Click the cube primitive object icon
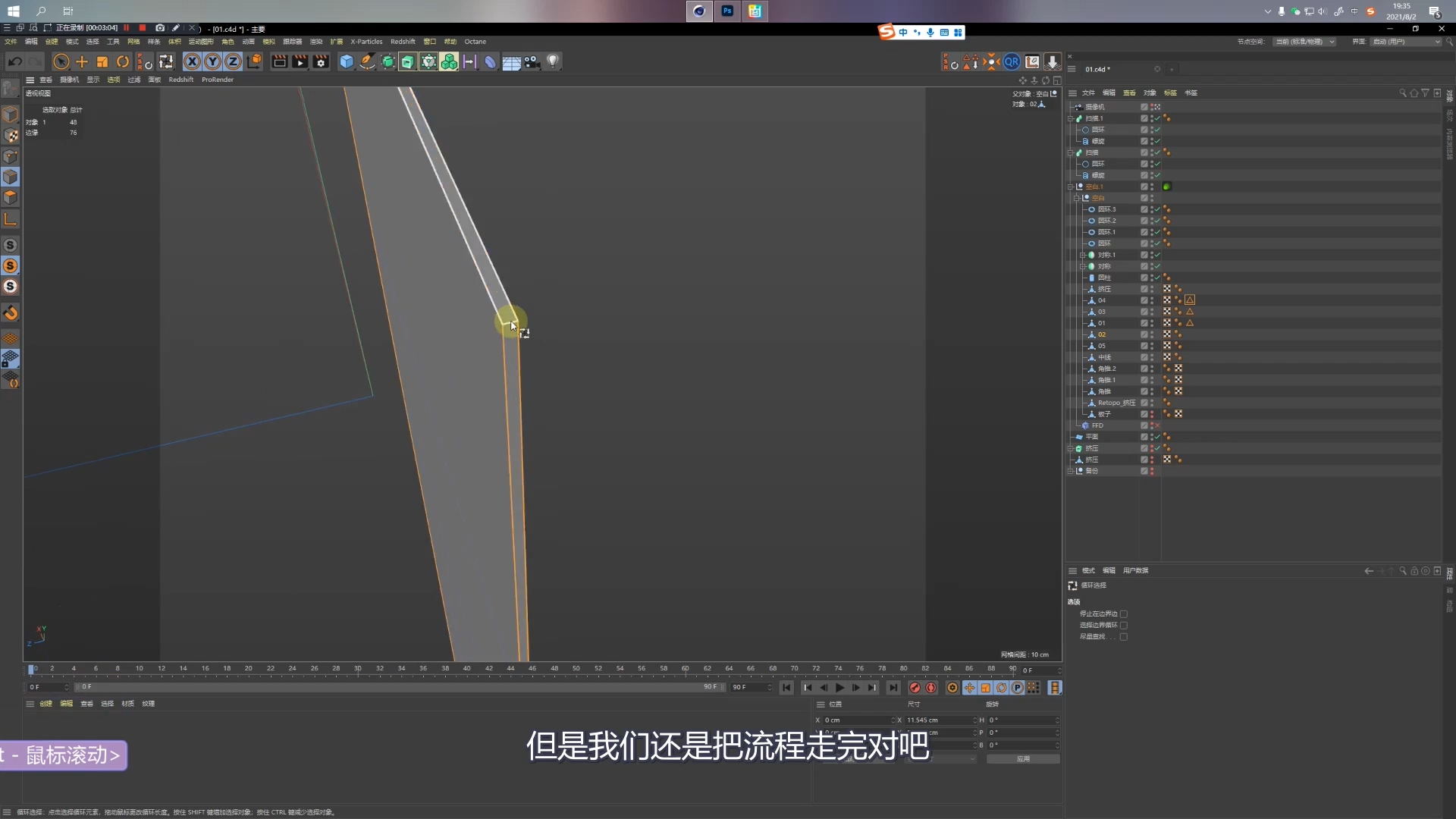The width and height of the screenshot is (1456, 819). [347, 62]
